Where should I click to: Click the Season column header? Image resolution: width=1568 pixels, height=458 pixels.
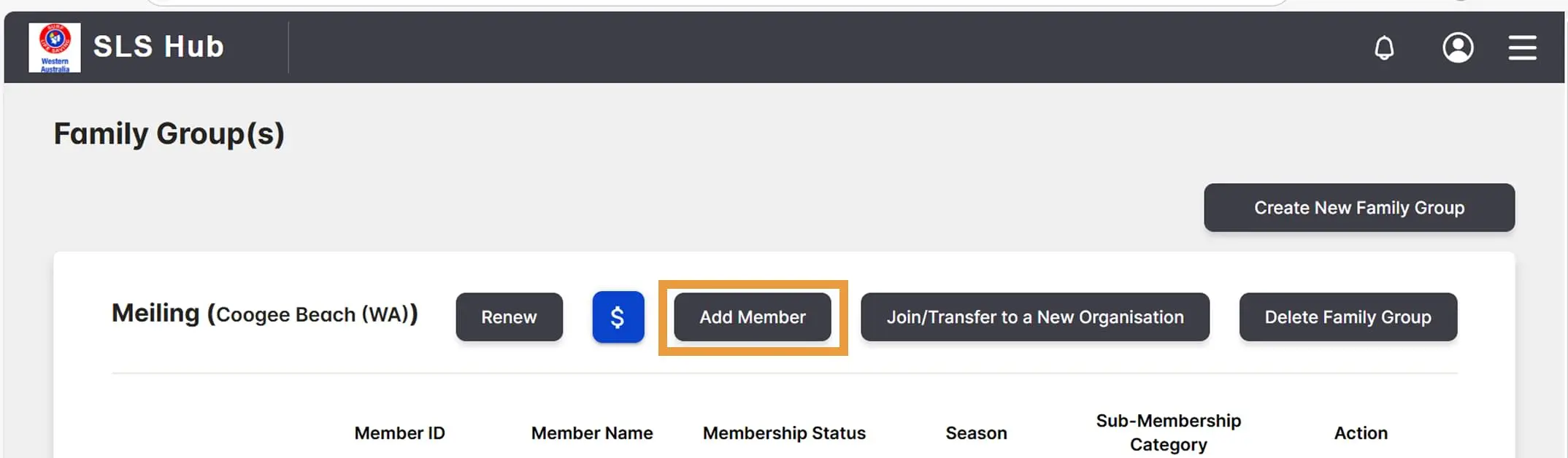click(976, 433)
